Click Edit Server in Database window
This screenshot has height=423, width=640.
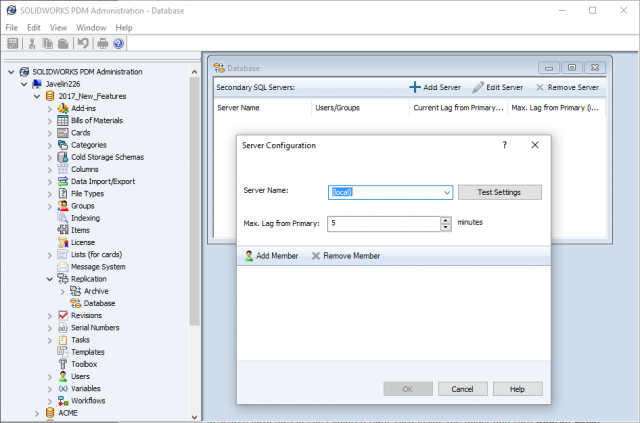point(498,87)
